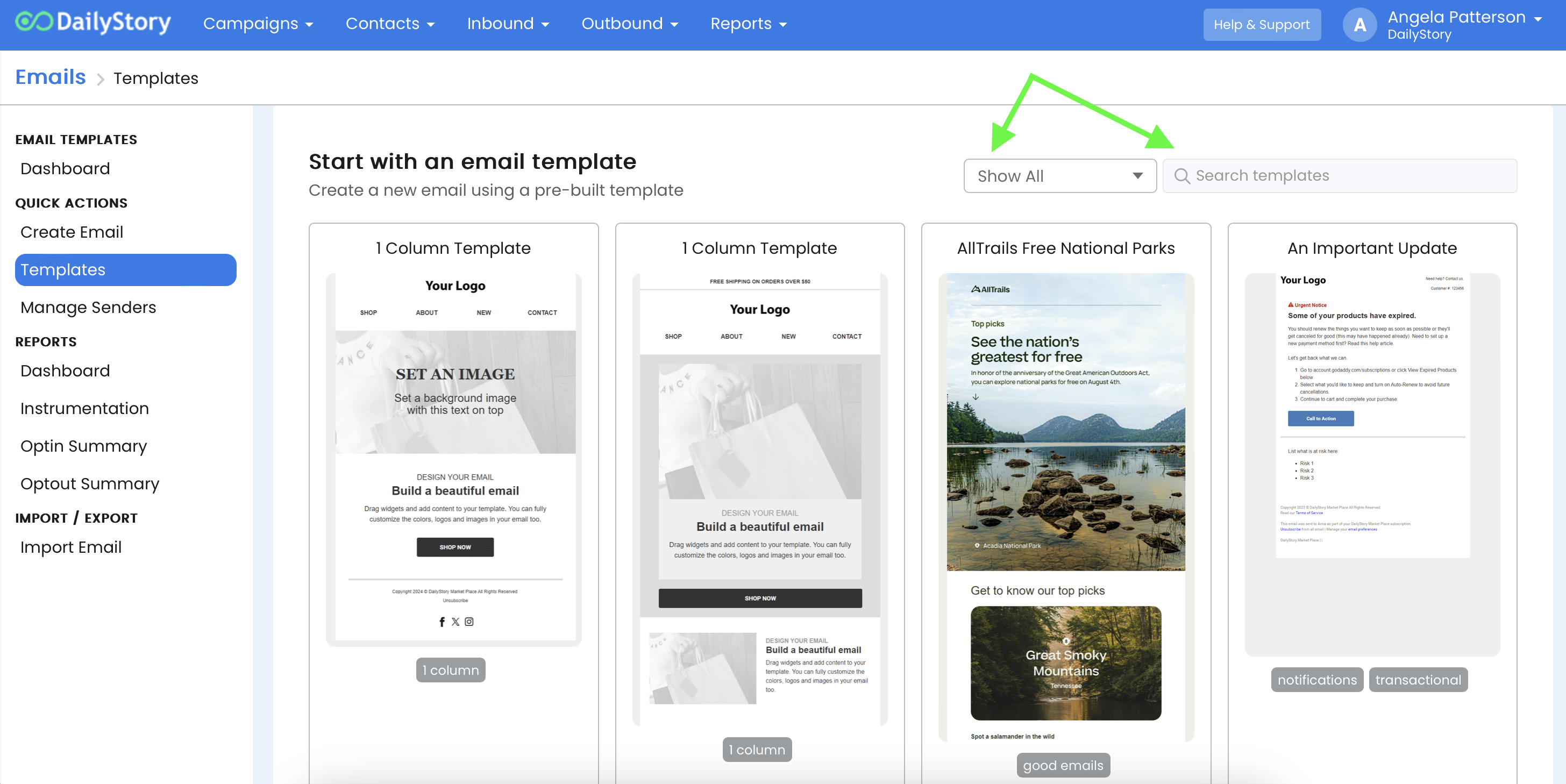The width and height of the screenshot is (1566, 784).
Task: Open the Show All filter dropdown
Action: [1059, 176]
